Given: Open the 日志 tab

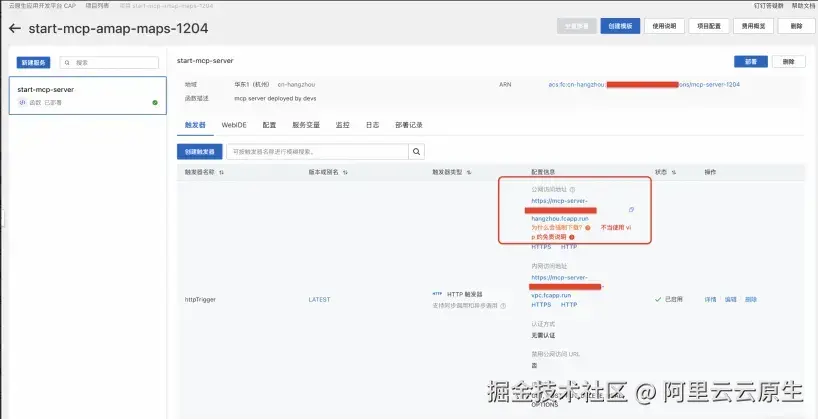Looking at the screenshot, I should tap(372, 125).
